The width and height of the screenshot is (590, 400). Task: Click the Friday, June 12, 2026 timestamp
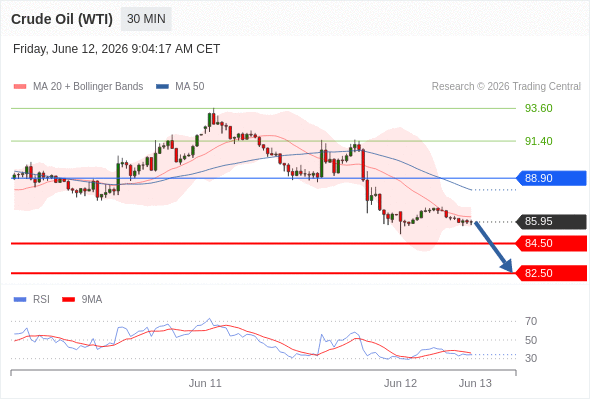tap(116, 49)
